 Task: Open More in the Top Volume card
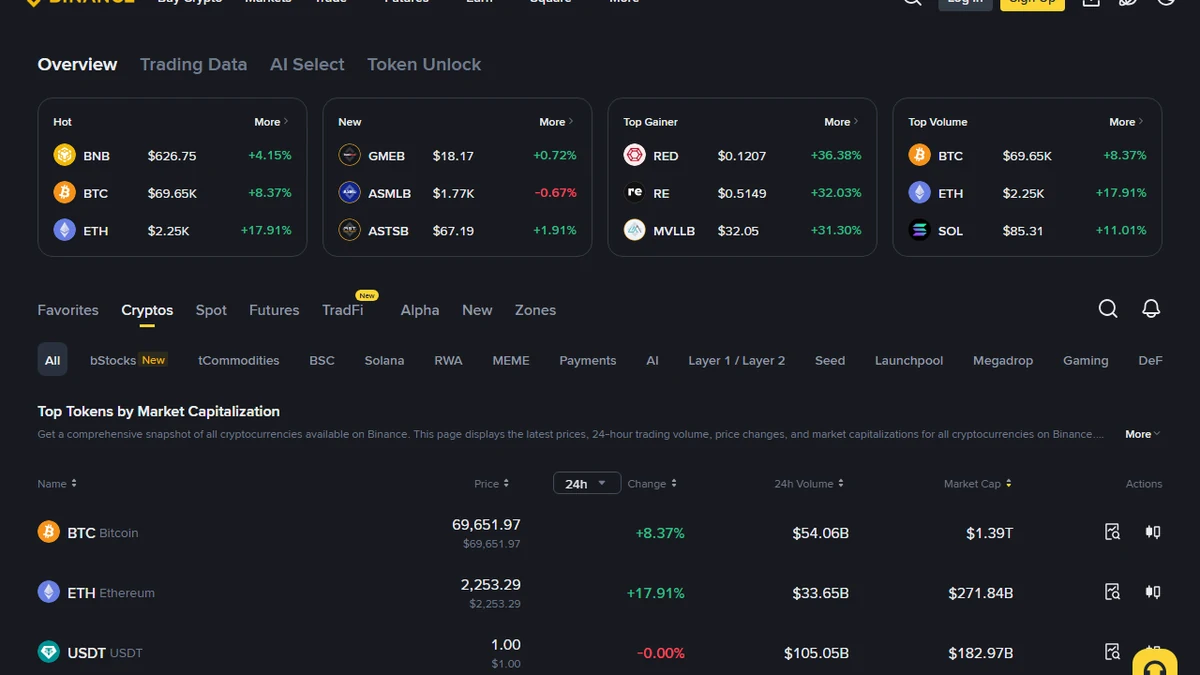(1126, 122)
